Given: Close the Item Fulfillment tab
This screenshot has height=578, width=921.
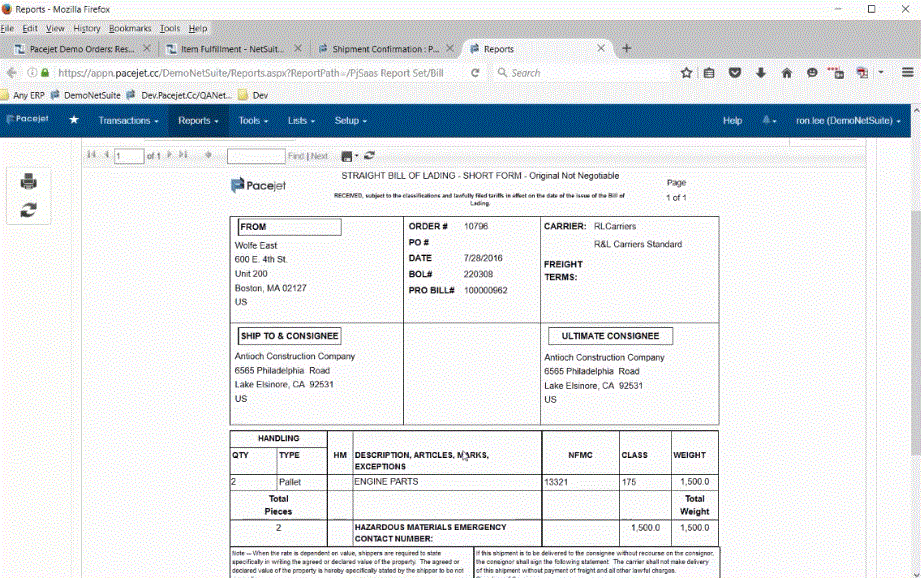Looking at the screenshot, I should pyautogui.click(x=298, y=48).
